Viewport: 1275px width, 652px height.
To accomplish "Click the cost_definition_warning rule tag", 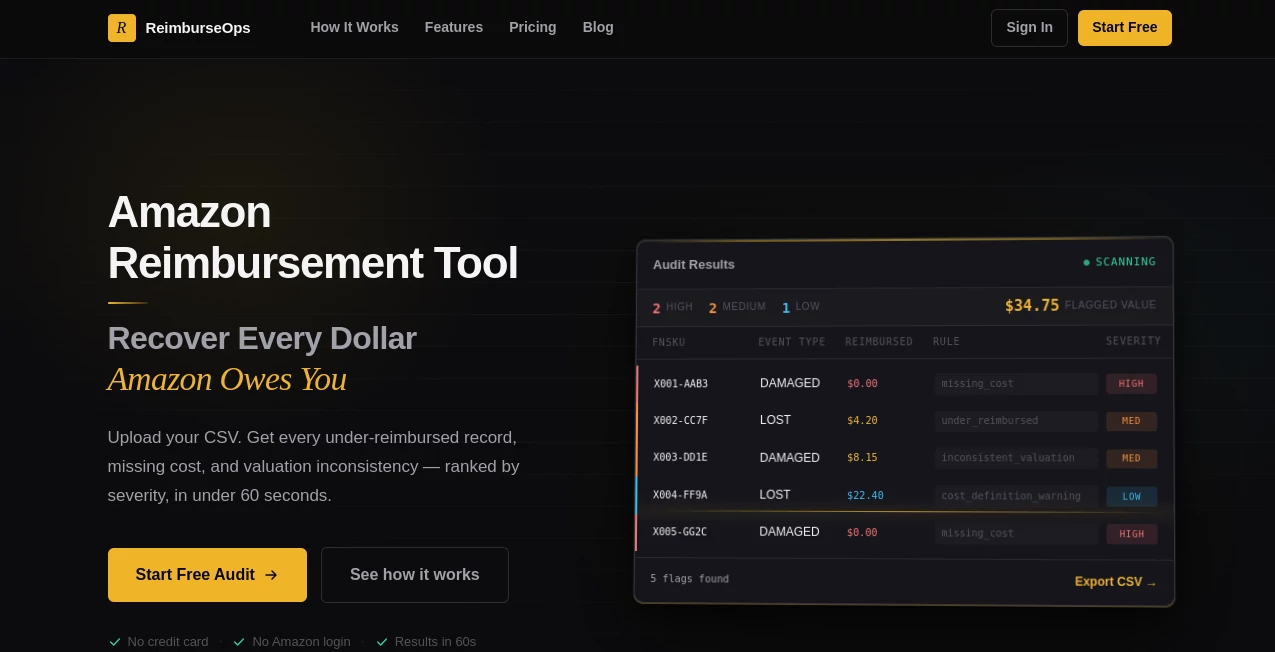I will click(x=1016, y=496).
